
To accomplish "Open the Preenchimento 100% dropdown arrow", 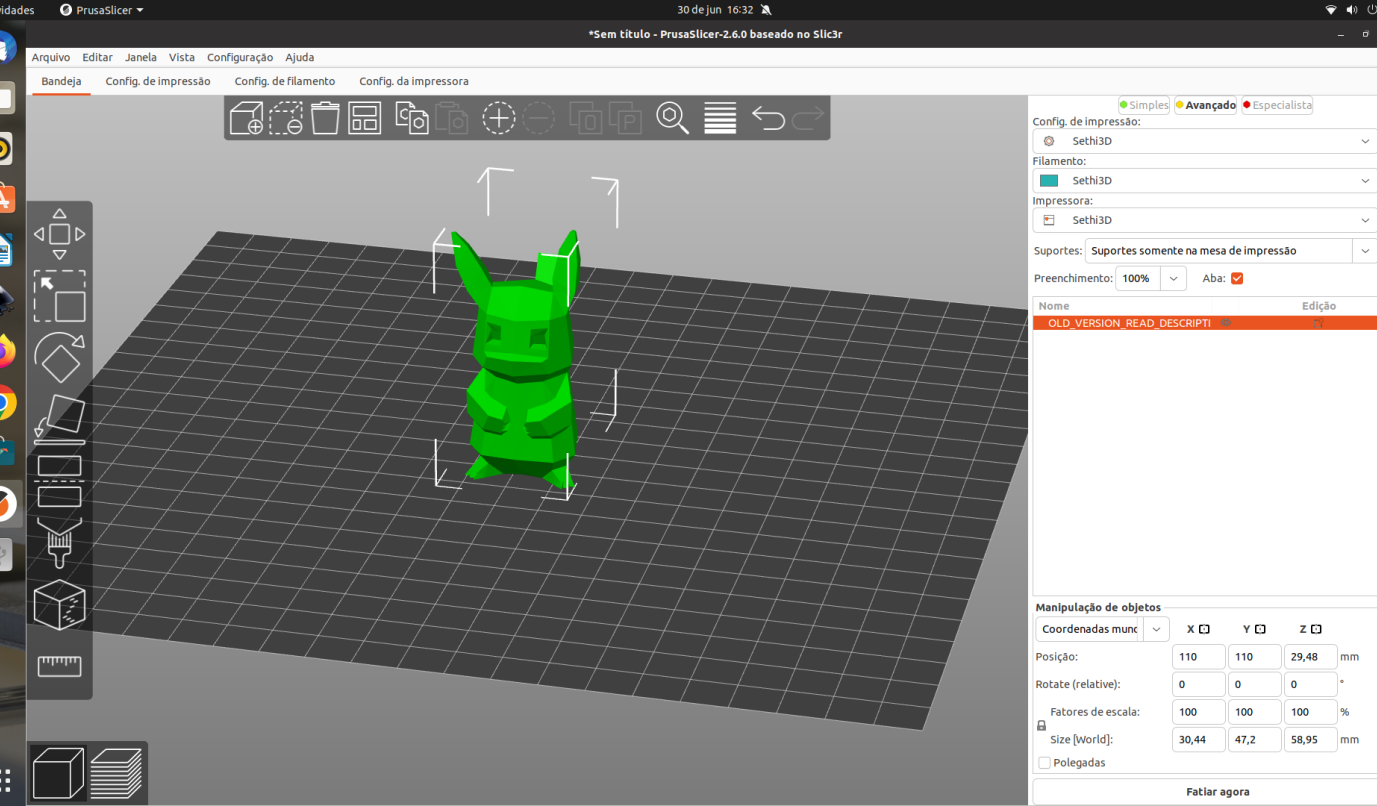I will pos(1174,278).
